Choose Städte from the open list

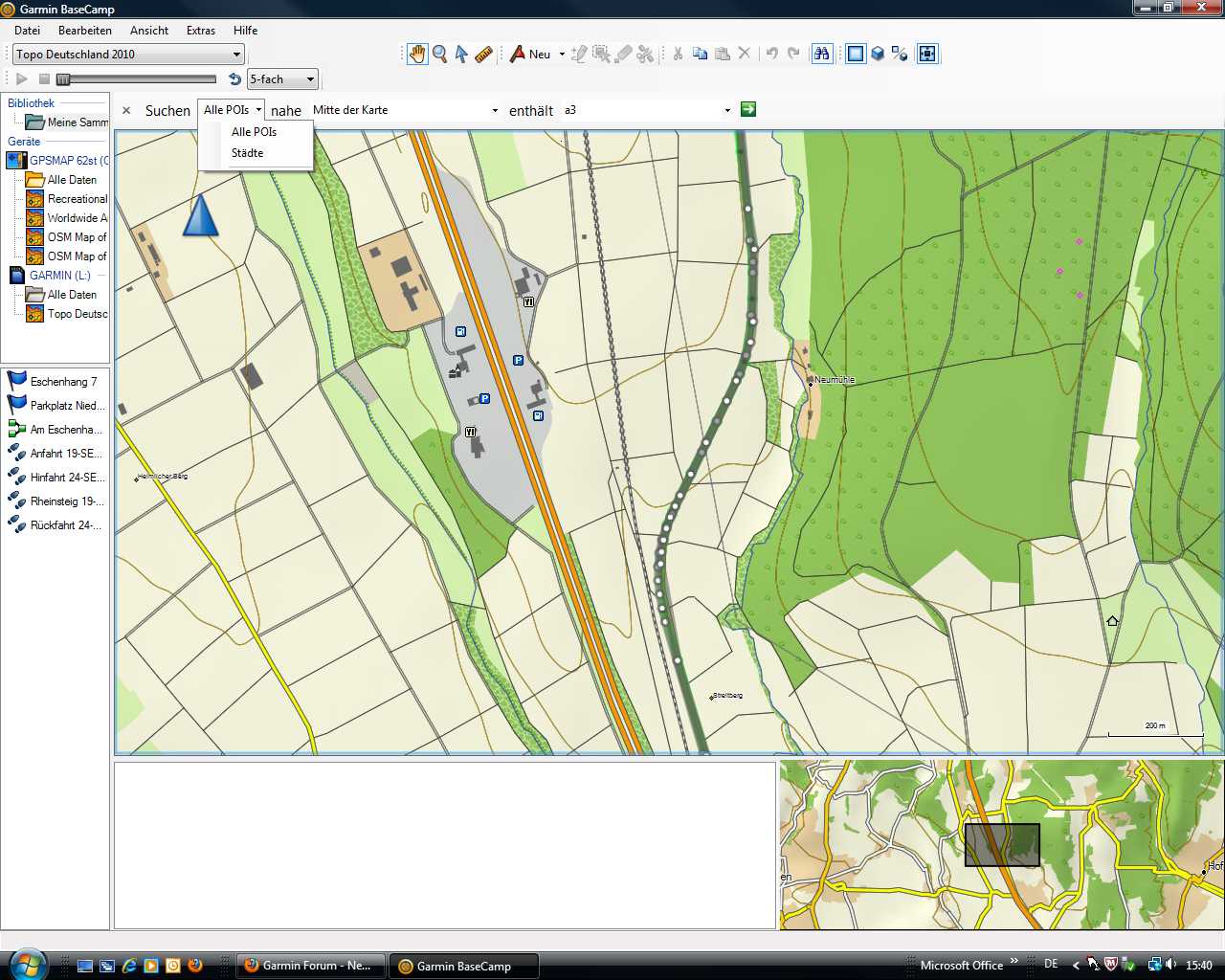pyautogui.click(x=247, y=153)
